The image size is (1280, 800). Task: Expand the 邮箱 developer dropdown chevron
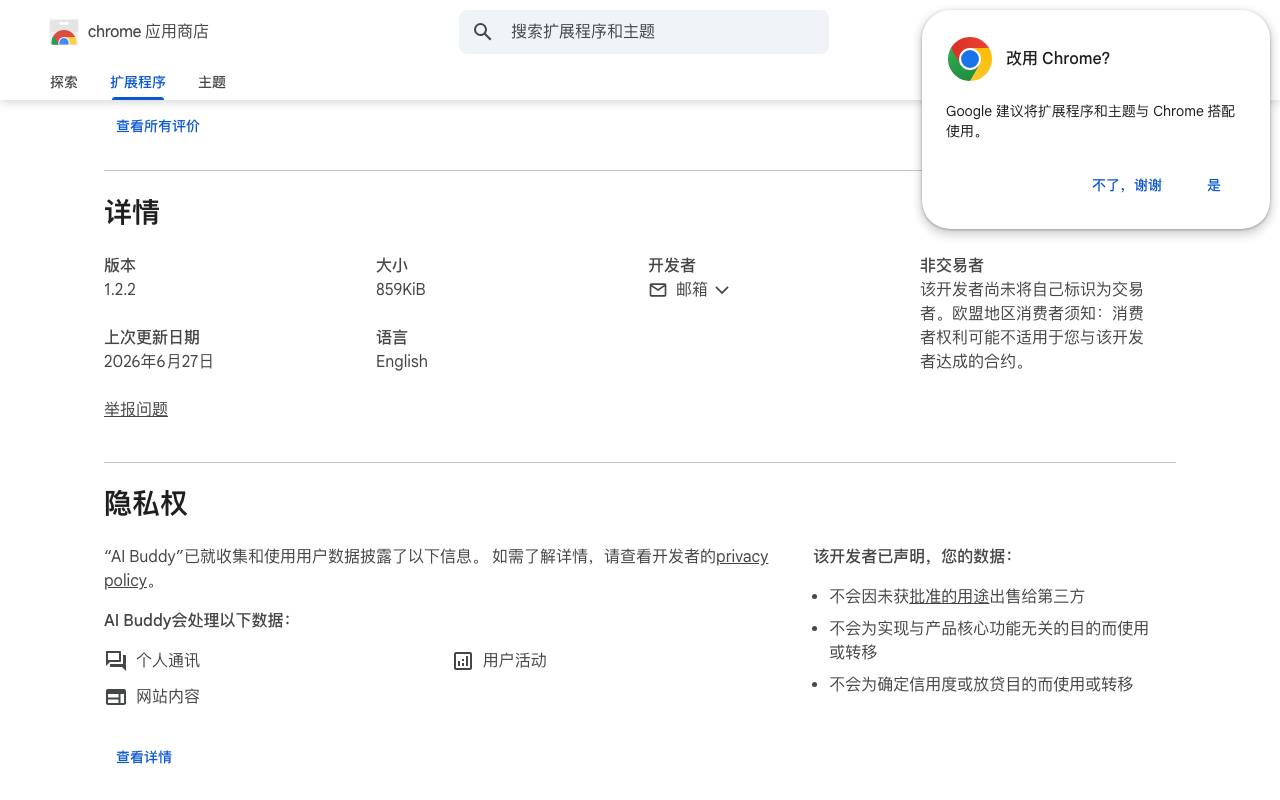pyautogui.click(x=722, y=290)
